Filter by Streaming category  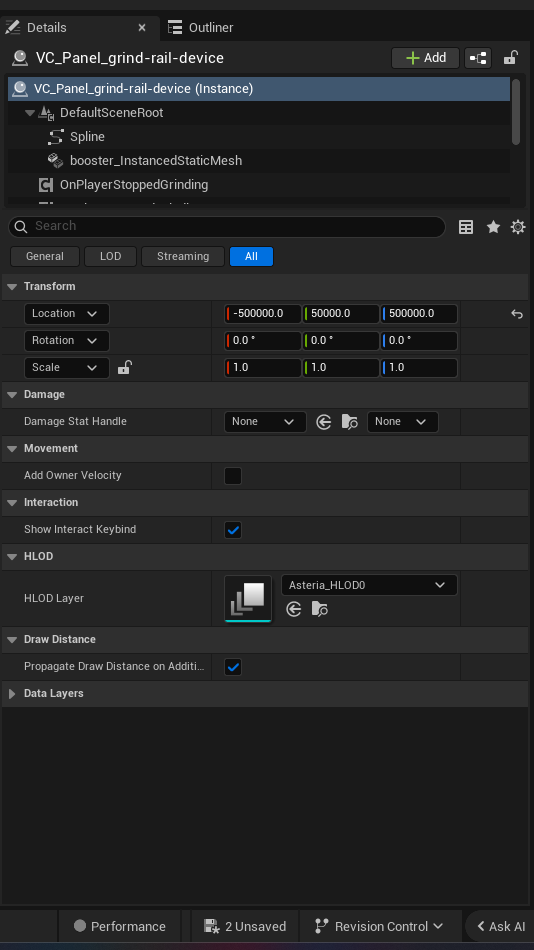[x=183, y=256]
